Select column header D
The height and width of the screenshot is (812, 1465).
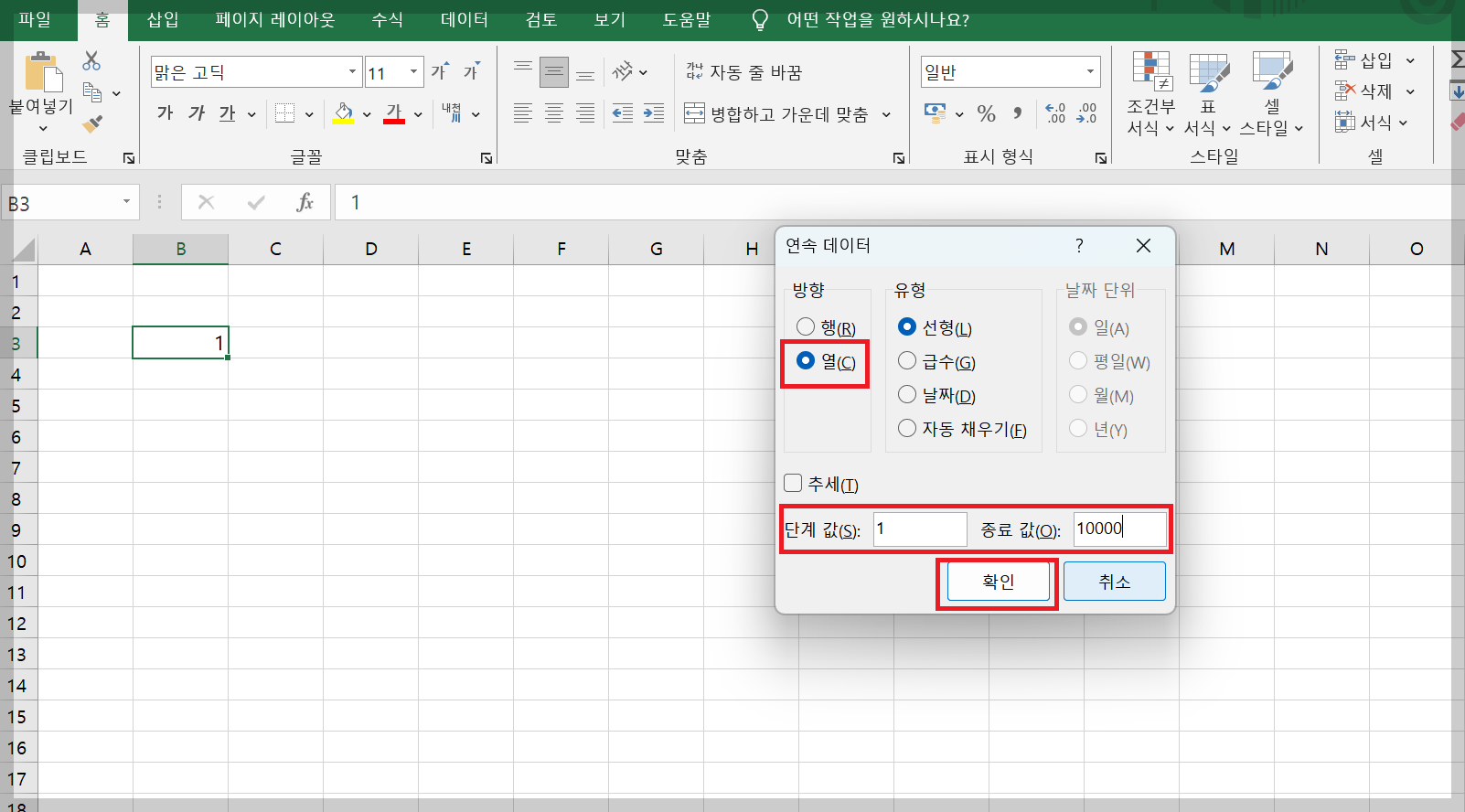pos(370,249)
